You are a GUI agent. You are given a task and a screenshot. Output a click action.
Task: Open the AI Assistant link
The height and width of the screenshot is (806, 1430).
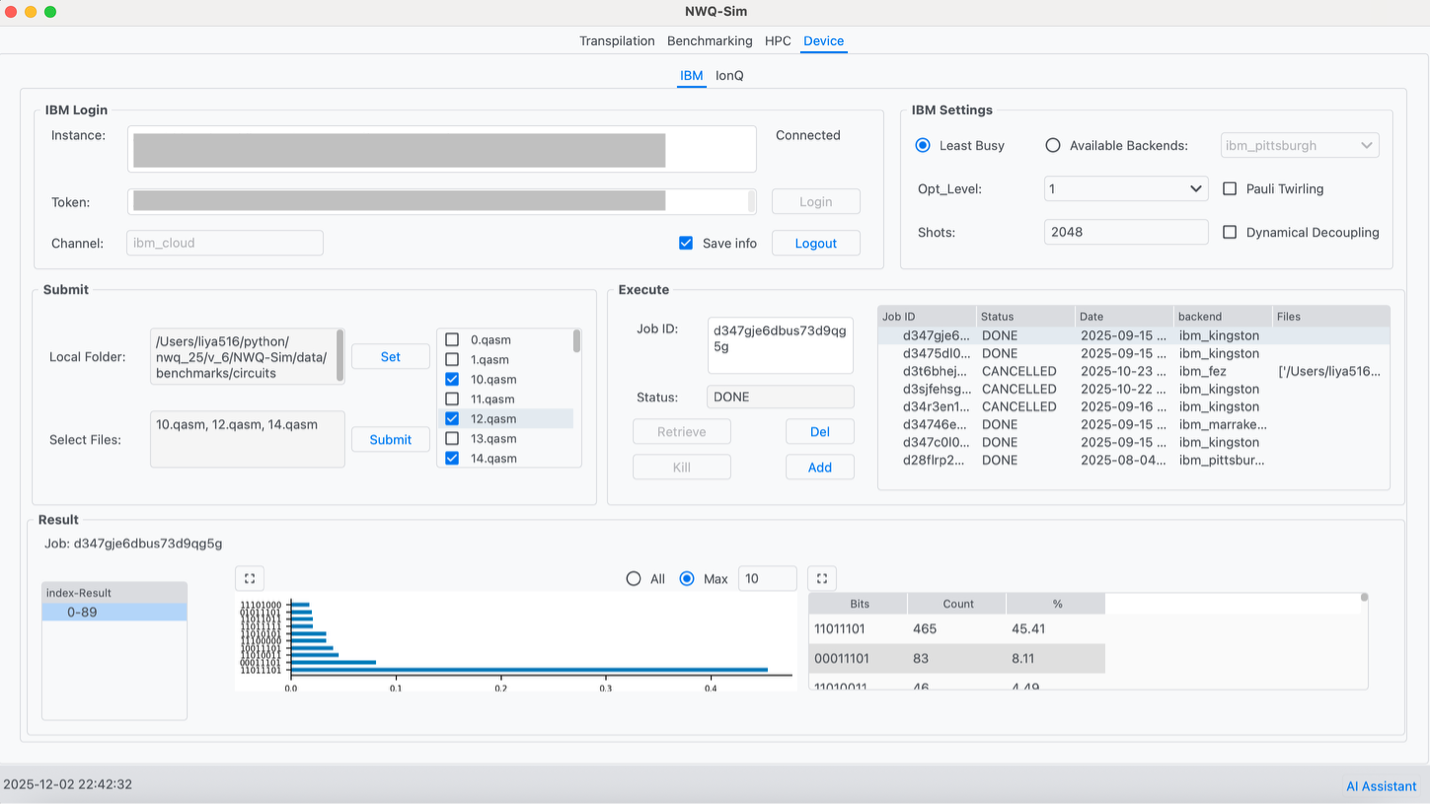(1381, 786)
